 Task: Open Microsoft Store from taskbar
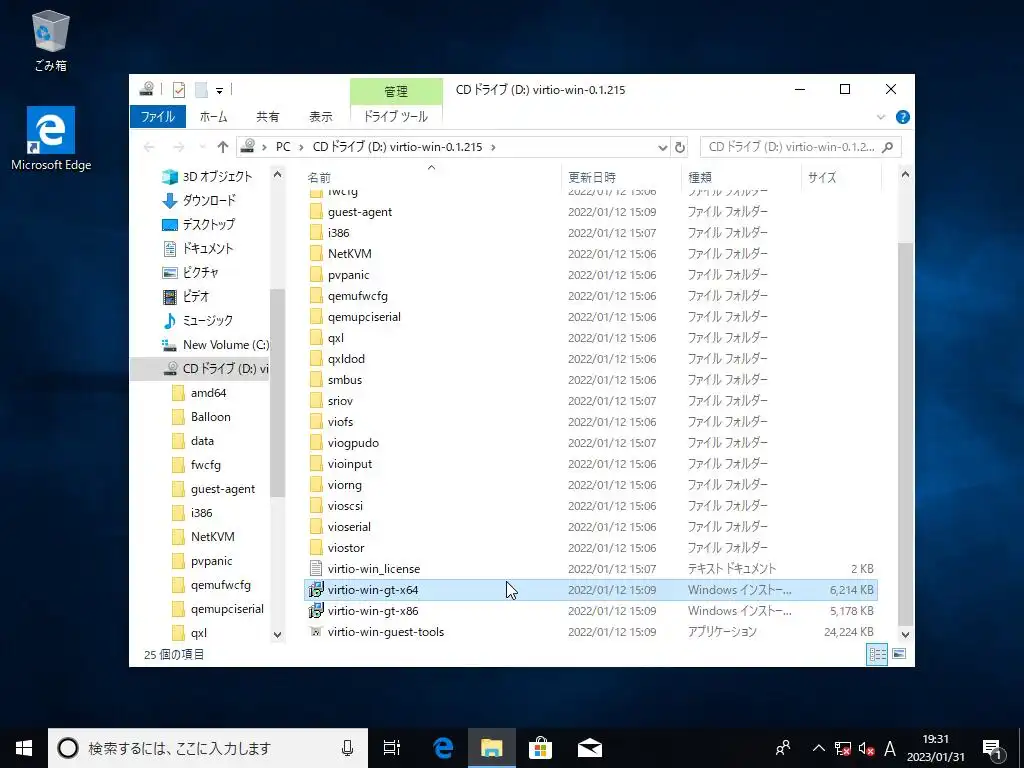(540, 748)
